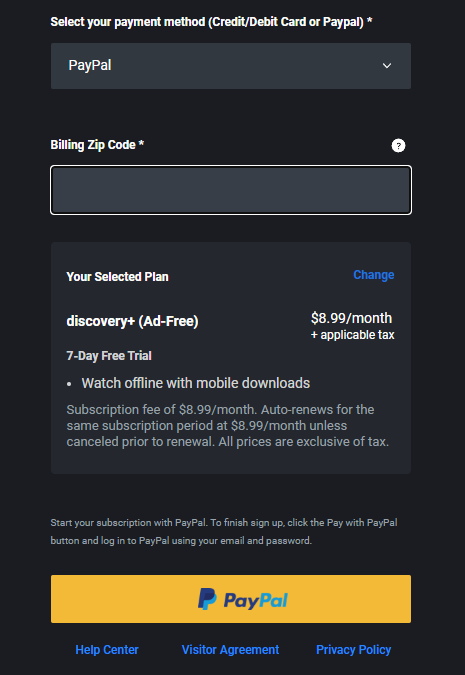Focus the Billing Zip Code input field
This screenshot has width=465, height=675.
click(231, 190)
